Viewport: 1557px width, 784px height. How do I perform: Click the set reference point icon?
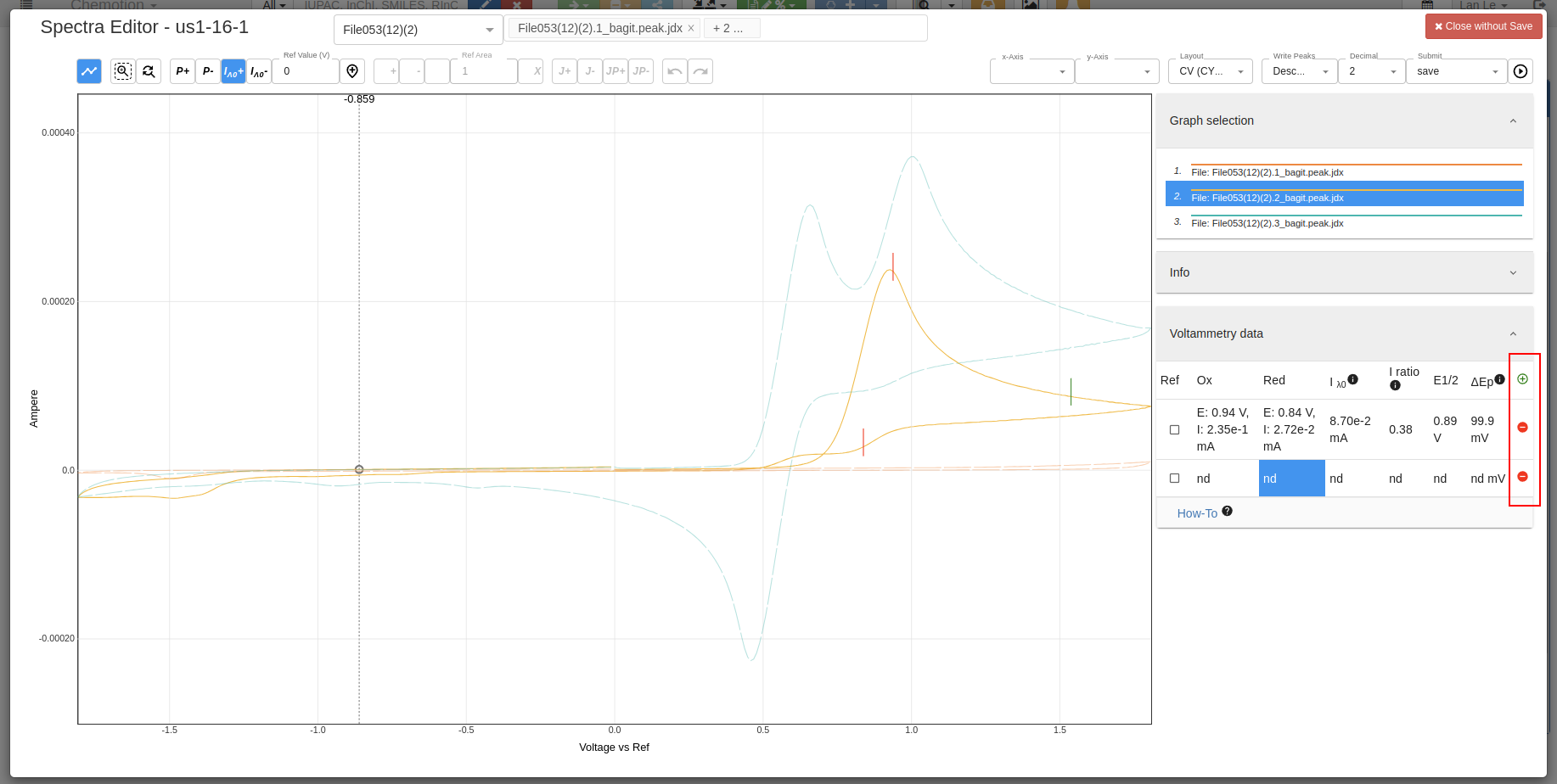pos(351,71)
